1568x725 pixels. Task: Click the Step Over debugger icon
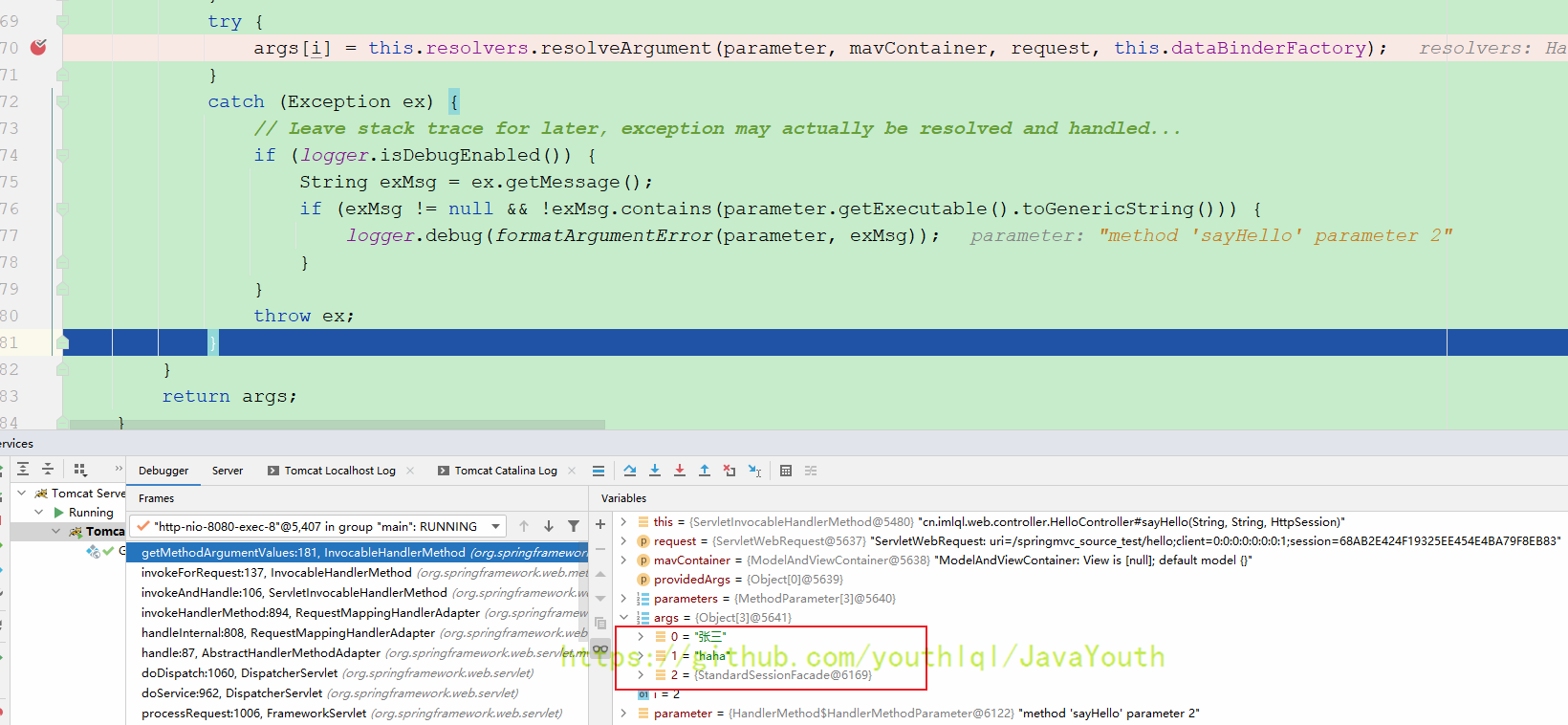coord(630,471)
